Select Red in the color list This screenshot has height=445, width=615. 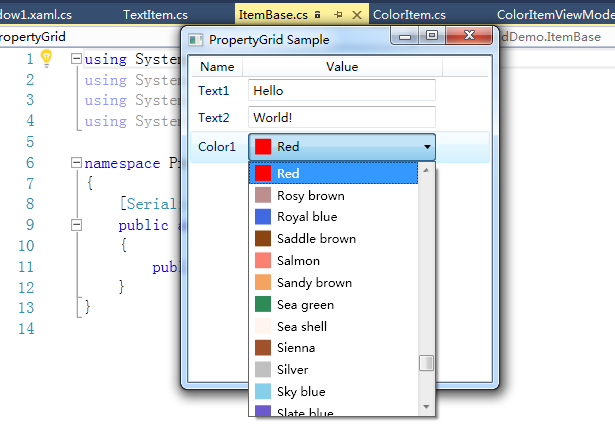(333, 173)
